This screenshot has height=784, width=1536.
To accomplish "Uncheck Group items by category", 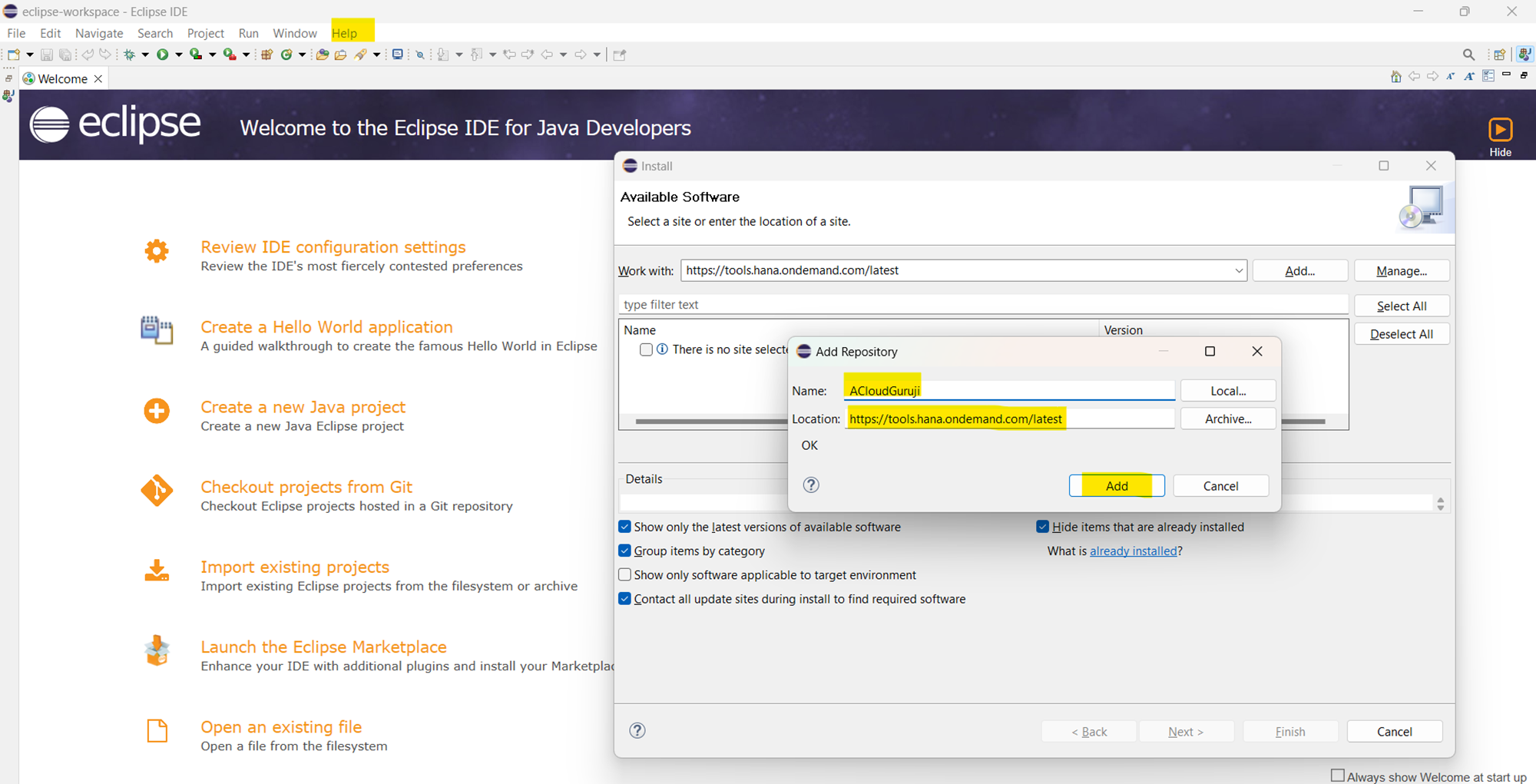I will (625, 551).
